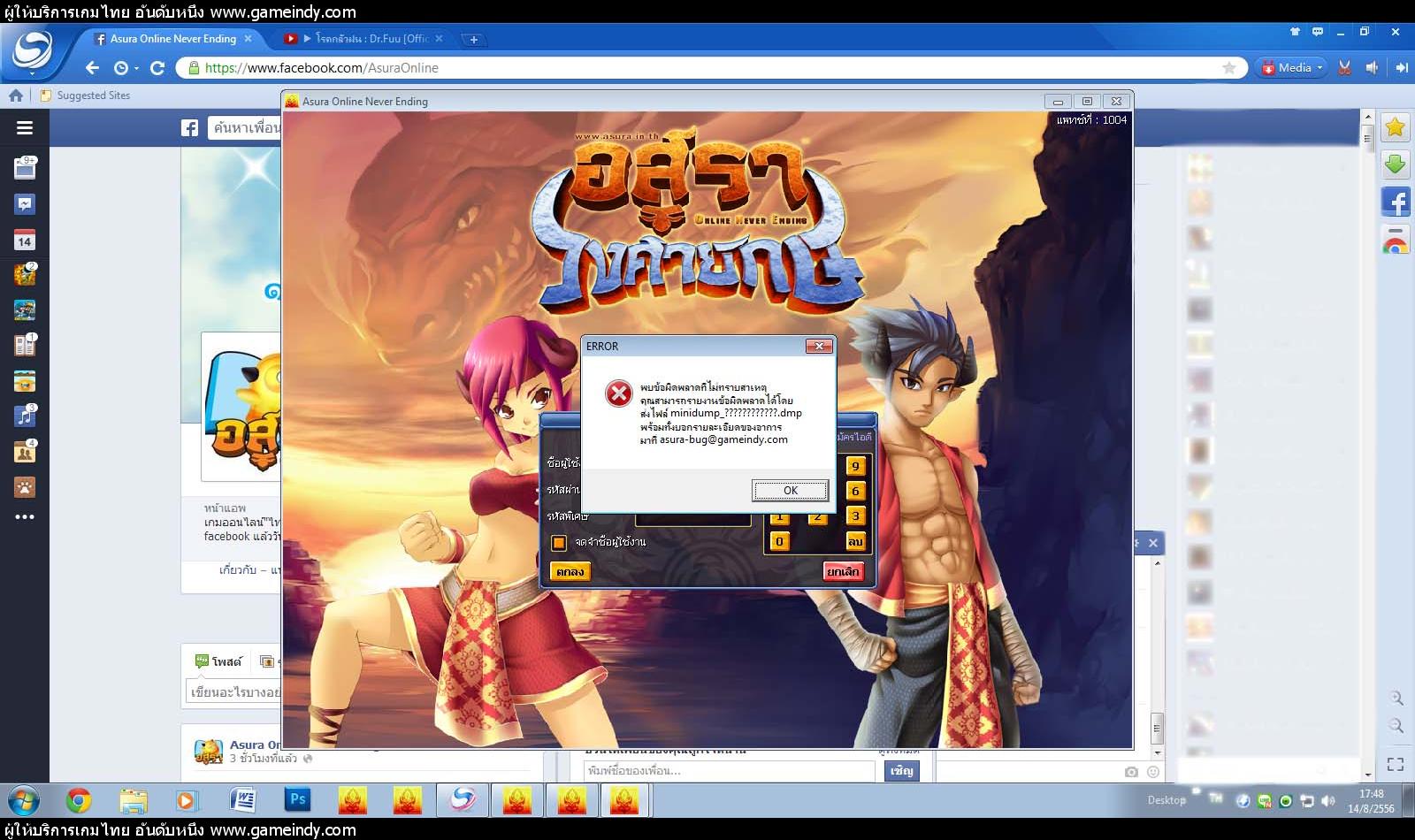Click the ลบ delete key on keypad
The image size is (1415, 840).
click(x=855, y=541)
